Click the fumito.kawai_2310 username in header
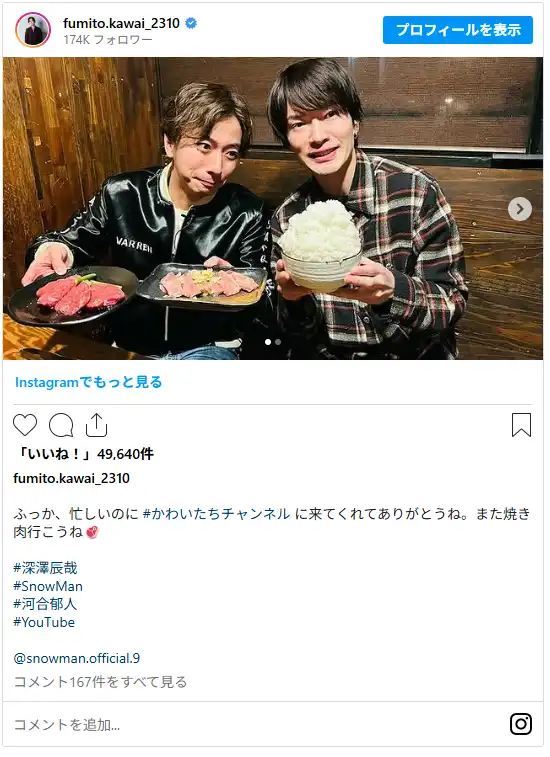Screen dimensions: 550x757 click(x=121, y=23)
